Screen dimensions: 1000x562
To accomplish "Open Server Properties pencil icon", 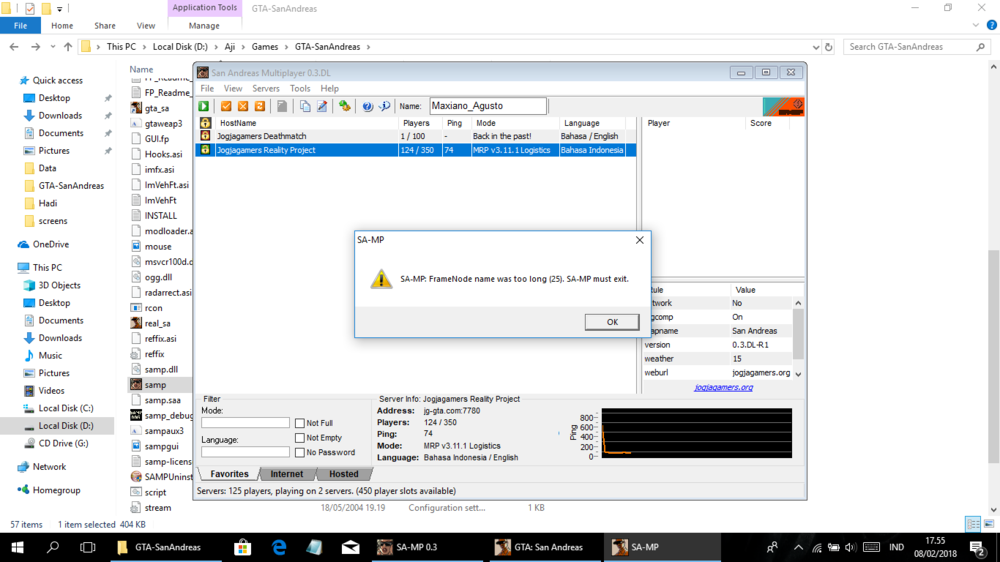I will pyautogui.click(x=322, y=106).
